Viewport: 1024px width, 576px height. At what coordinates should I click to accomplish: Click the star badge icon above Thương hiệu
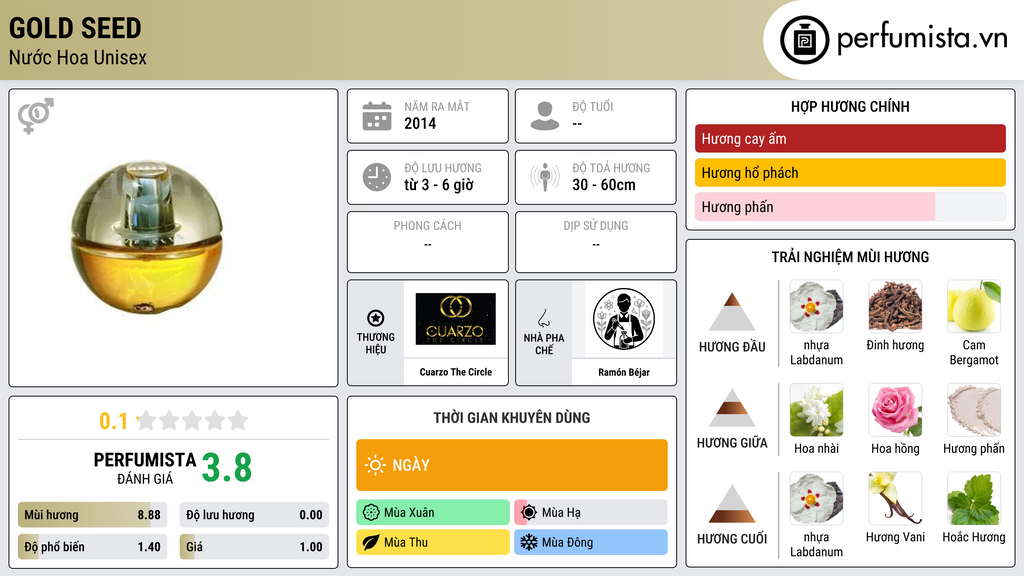point(376,318)
